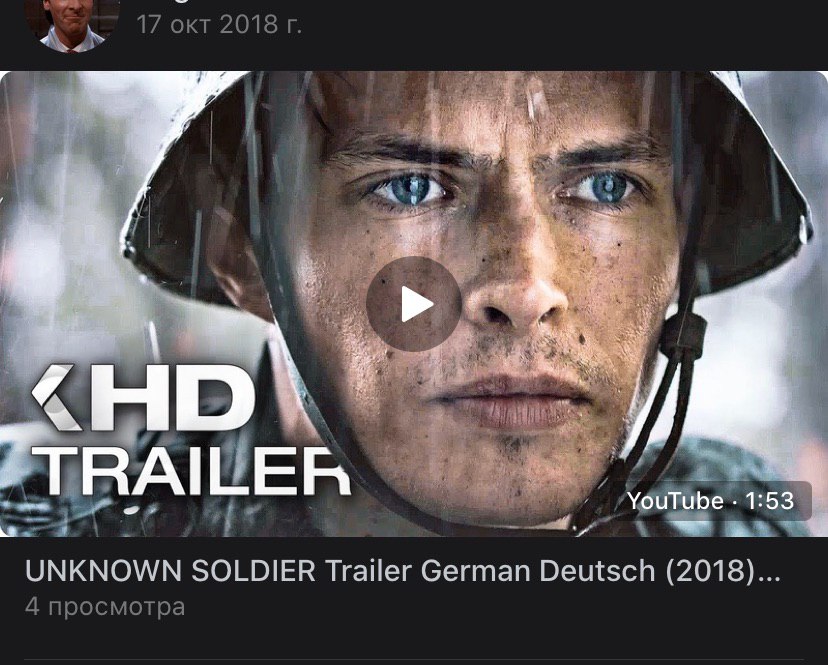828x665 pixels.
Task: Click the German Deutsch words in the title
Action: click(538, 571)
